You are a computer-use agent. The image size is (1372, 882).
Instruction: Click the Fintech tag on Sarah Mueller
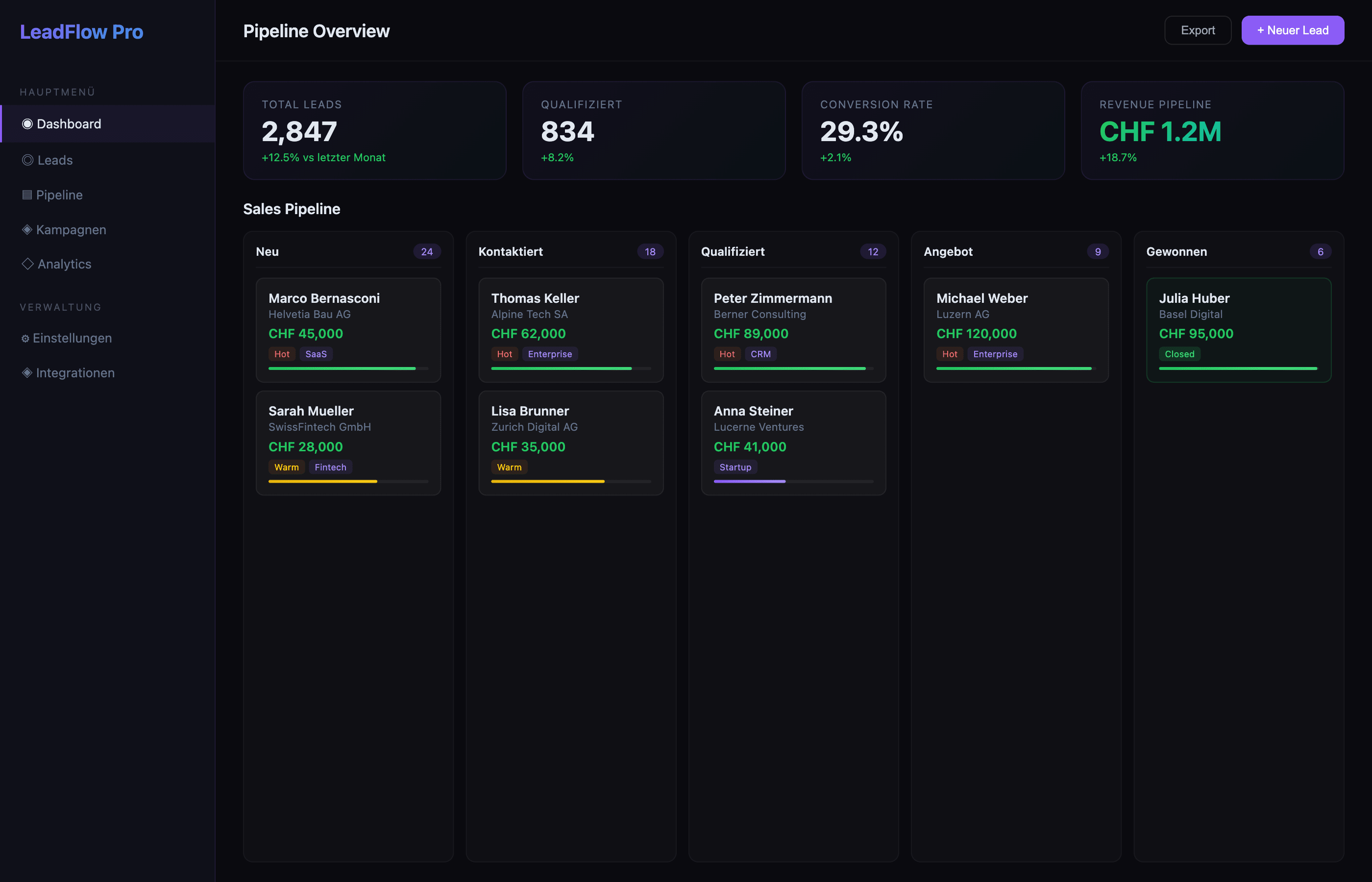[x=330, y=467]
